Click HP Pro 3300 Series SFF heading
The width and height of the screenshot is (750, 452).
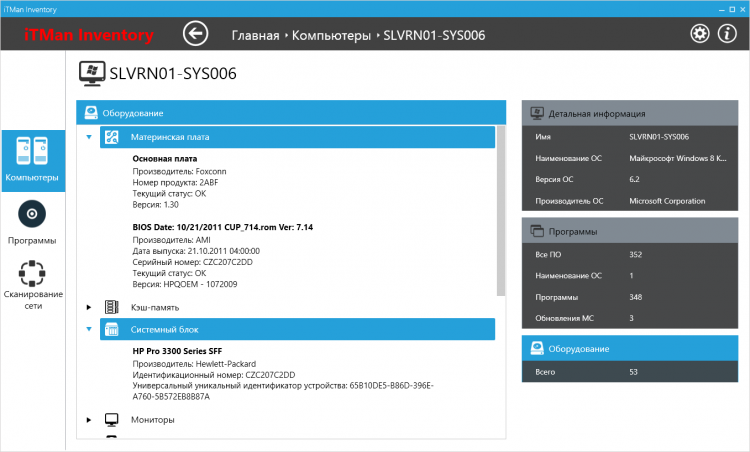point(177,351)
